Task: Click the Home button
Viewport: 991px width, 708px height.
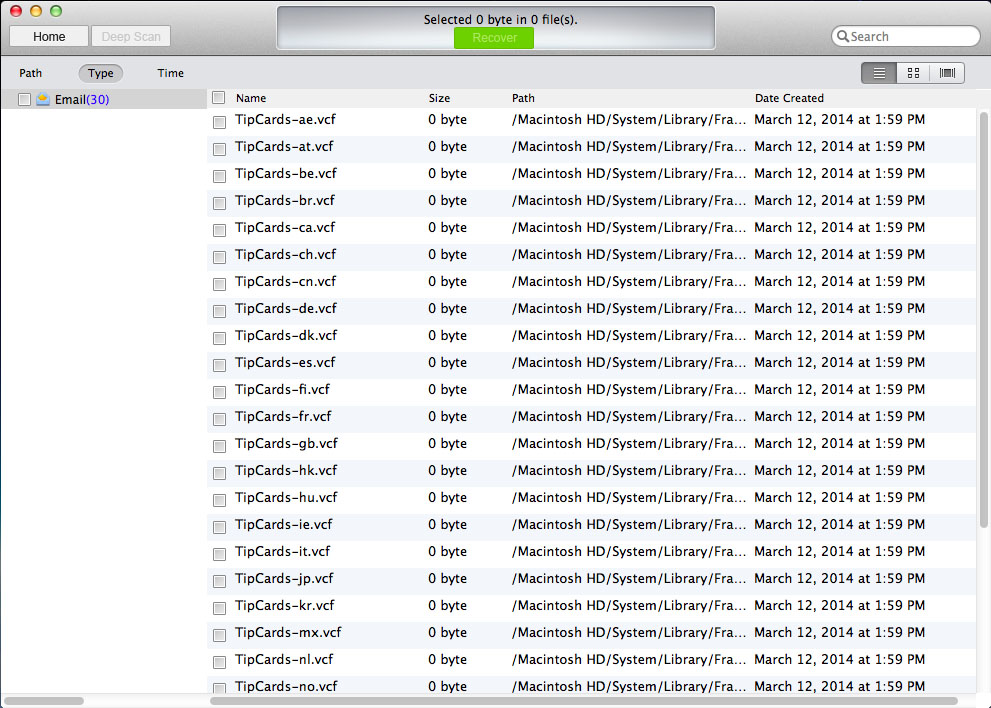Action: [x=49, y=37]
